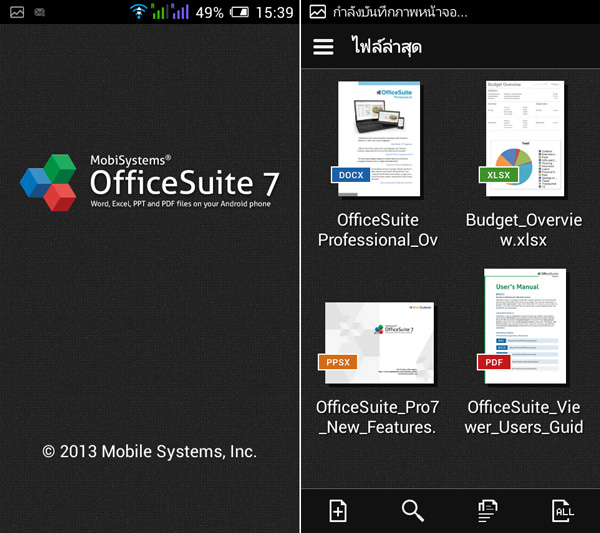Select the OfficeSuite Professional_Ov file name
Viewport: 600px width, 533px height.
coord(378,230)
